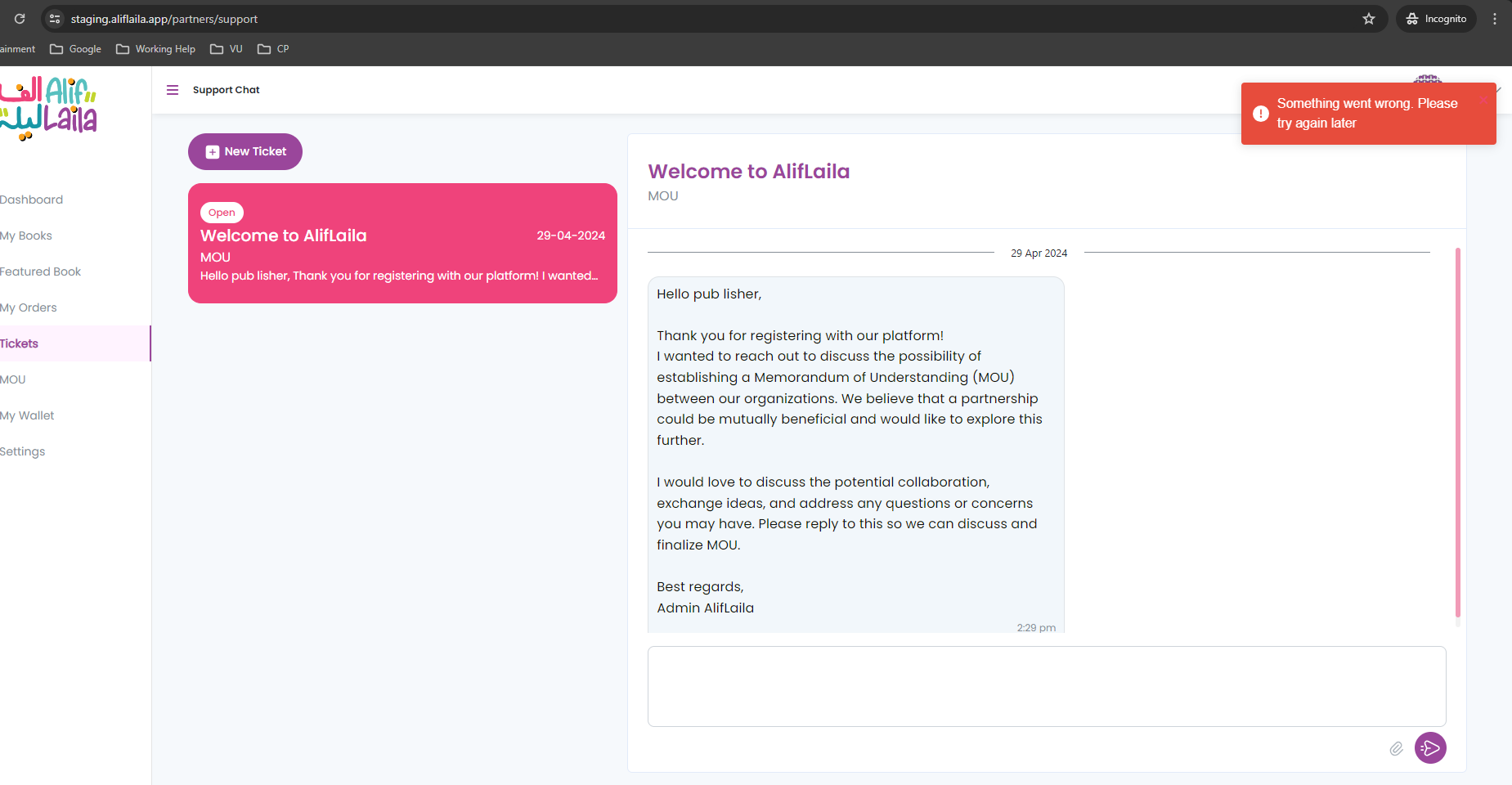Toggle sidebar with hamburger menu icon
Screen dimensions: 1512x785
(173, 90)
